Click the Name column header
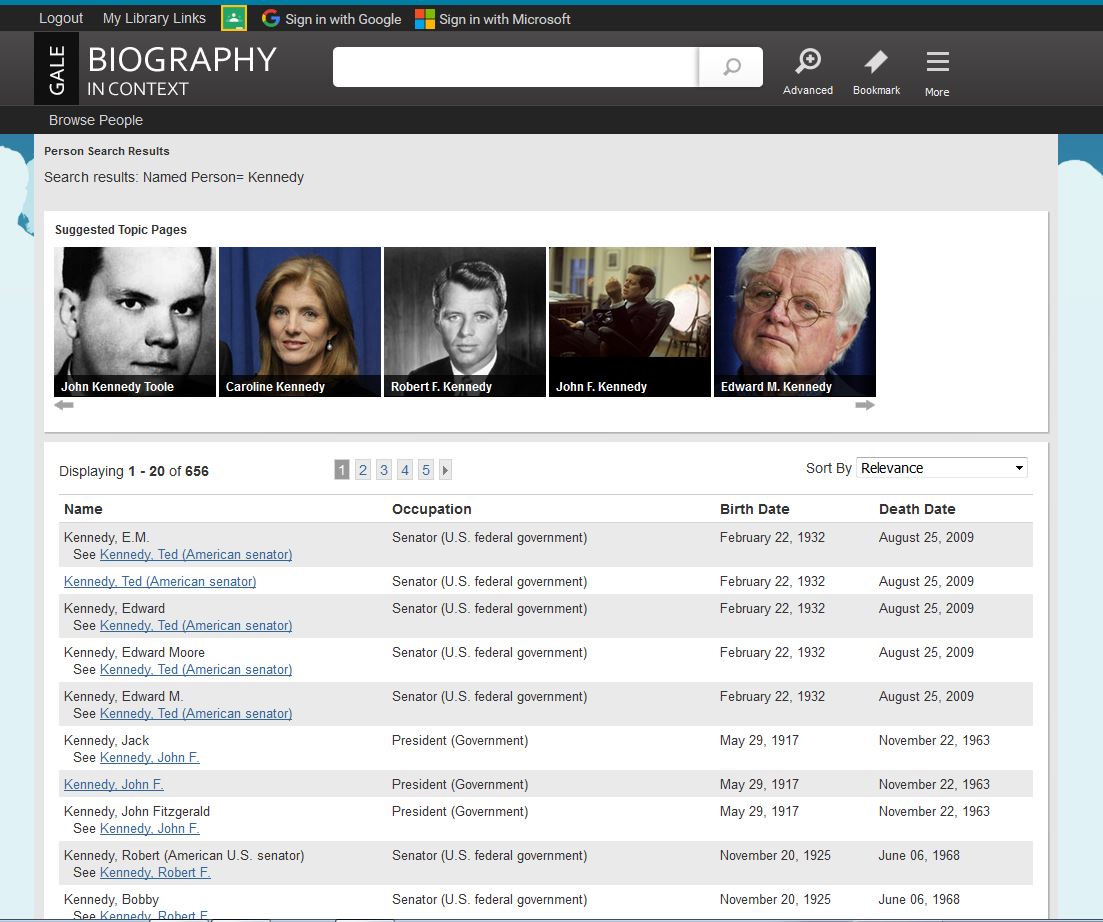Viewport: 1103px width, 922px height. pyautogui.click(x=83, y=509)
